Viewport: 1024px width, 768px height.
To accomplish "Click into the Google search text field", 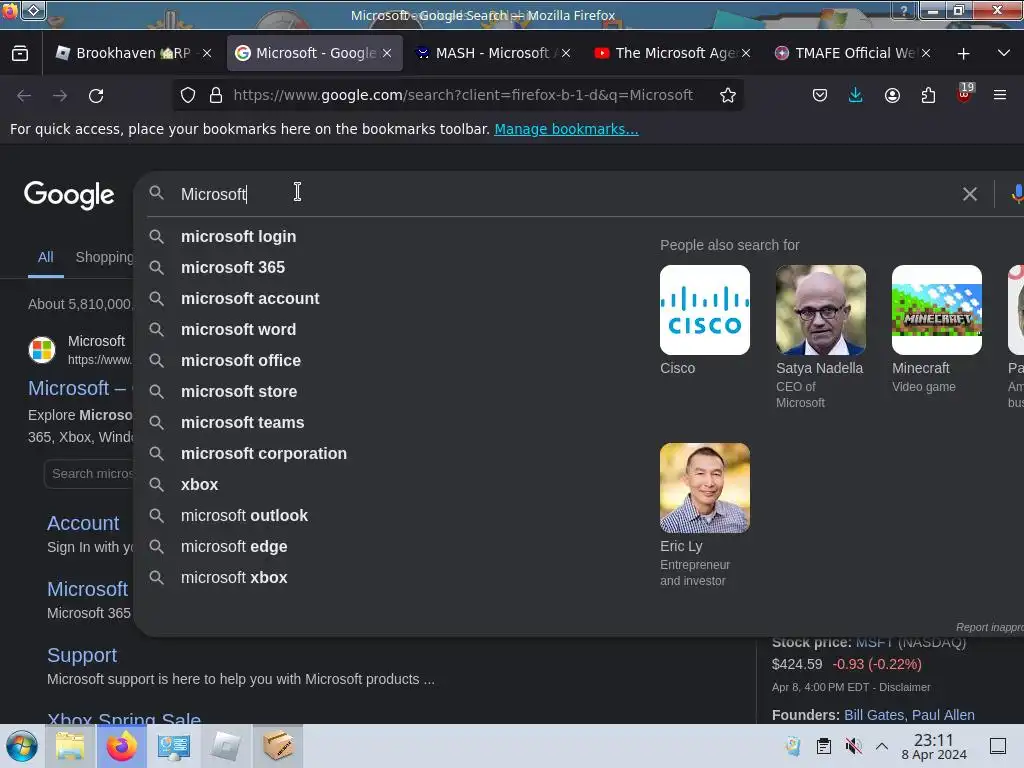I will (562, 194).
